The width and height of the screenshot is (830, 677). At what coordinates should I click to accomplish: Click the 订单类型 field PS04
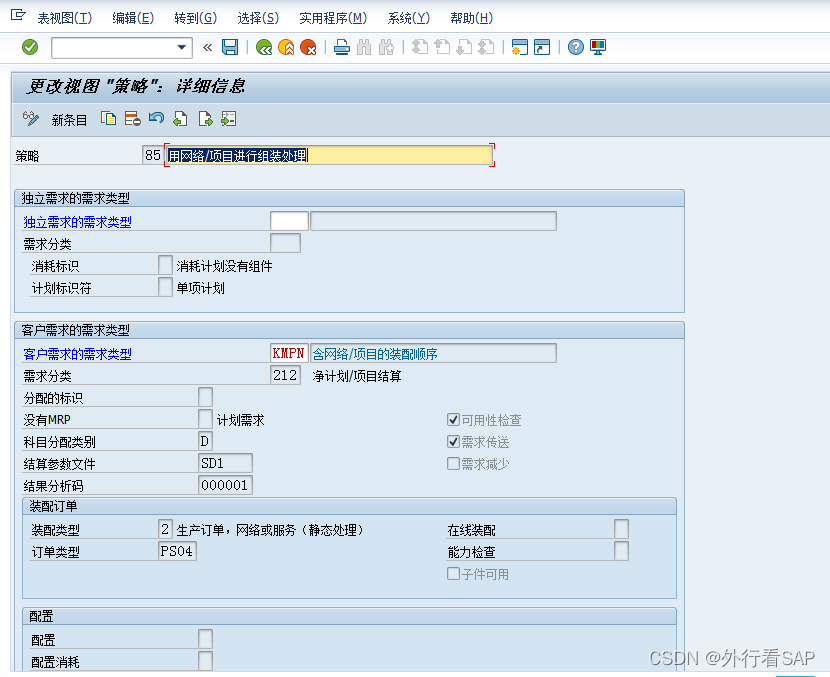[x=177, y=551]
